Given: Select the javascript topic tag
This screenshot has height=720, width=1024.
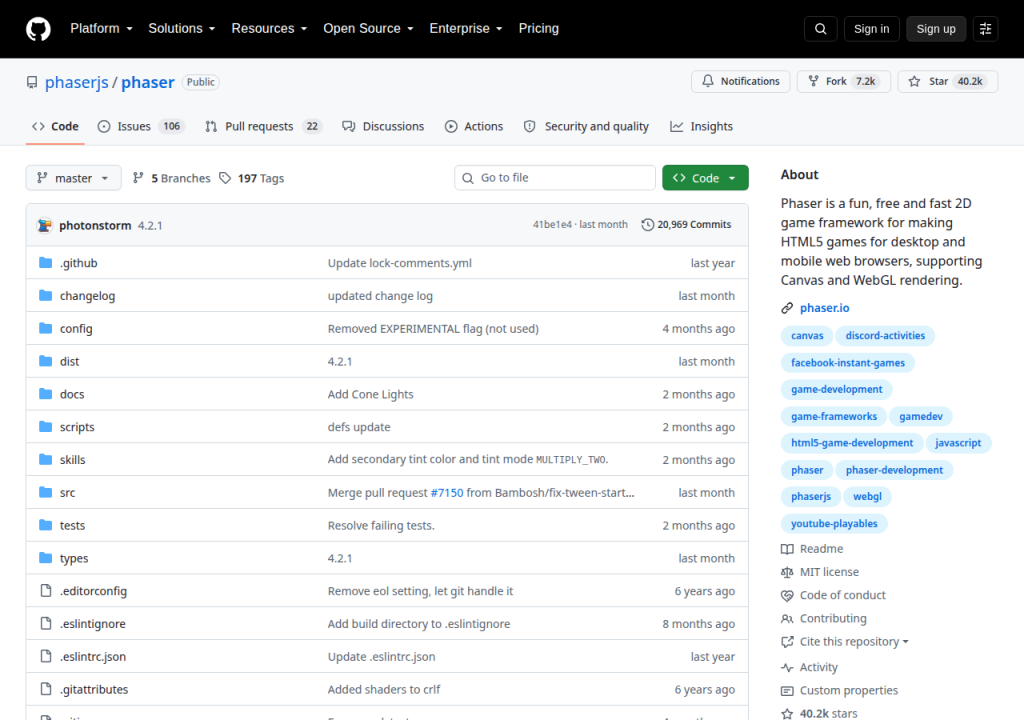Looking at the screenshot, I should [x=957, y=443].
